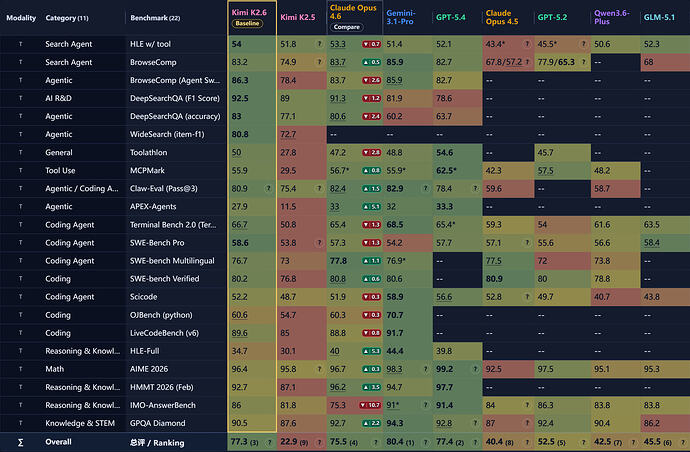The image size is (690, 452).
Task: Click the help icon next to Gemini IMO-AnswerBench 91*
Action: pyautogui.click(x=426, y=405)
